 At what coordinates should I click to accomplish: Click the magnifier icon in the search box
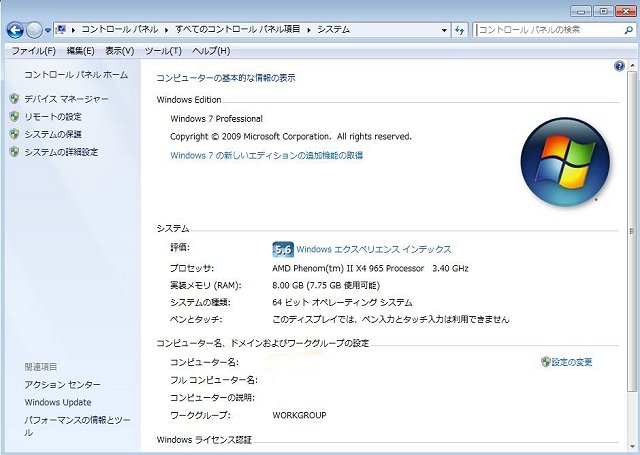pyautogui.click(x=628, y=30)
